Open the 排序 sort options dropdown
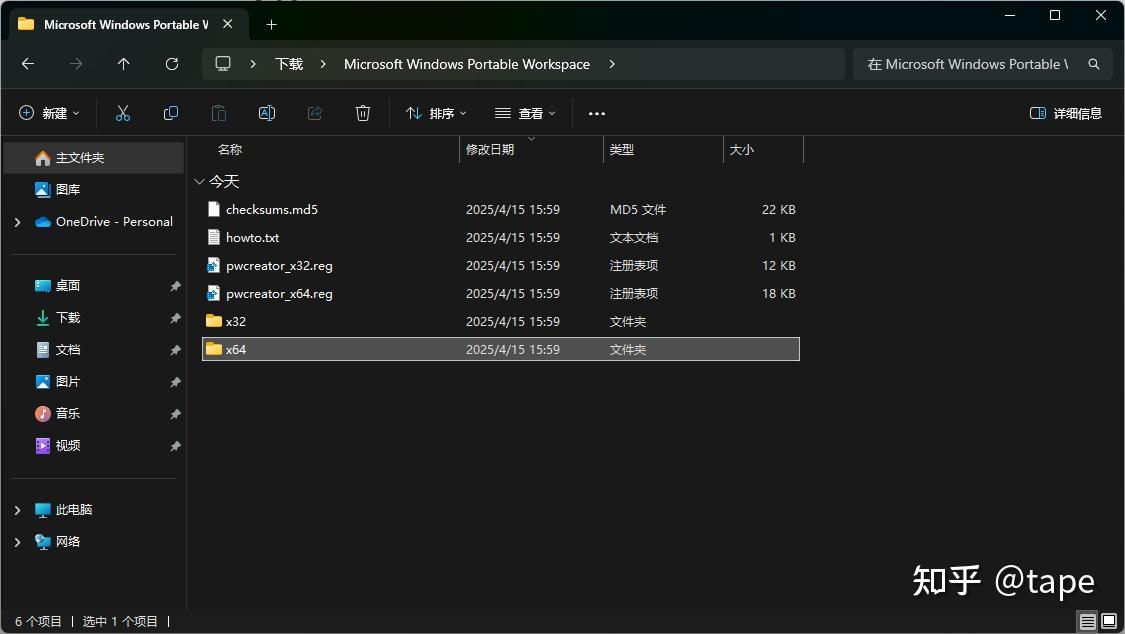 click(x=435, y=112)
